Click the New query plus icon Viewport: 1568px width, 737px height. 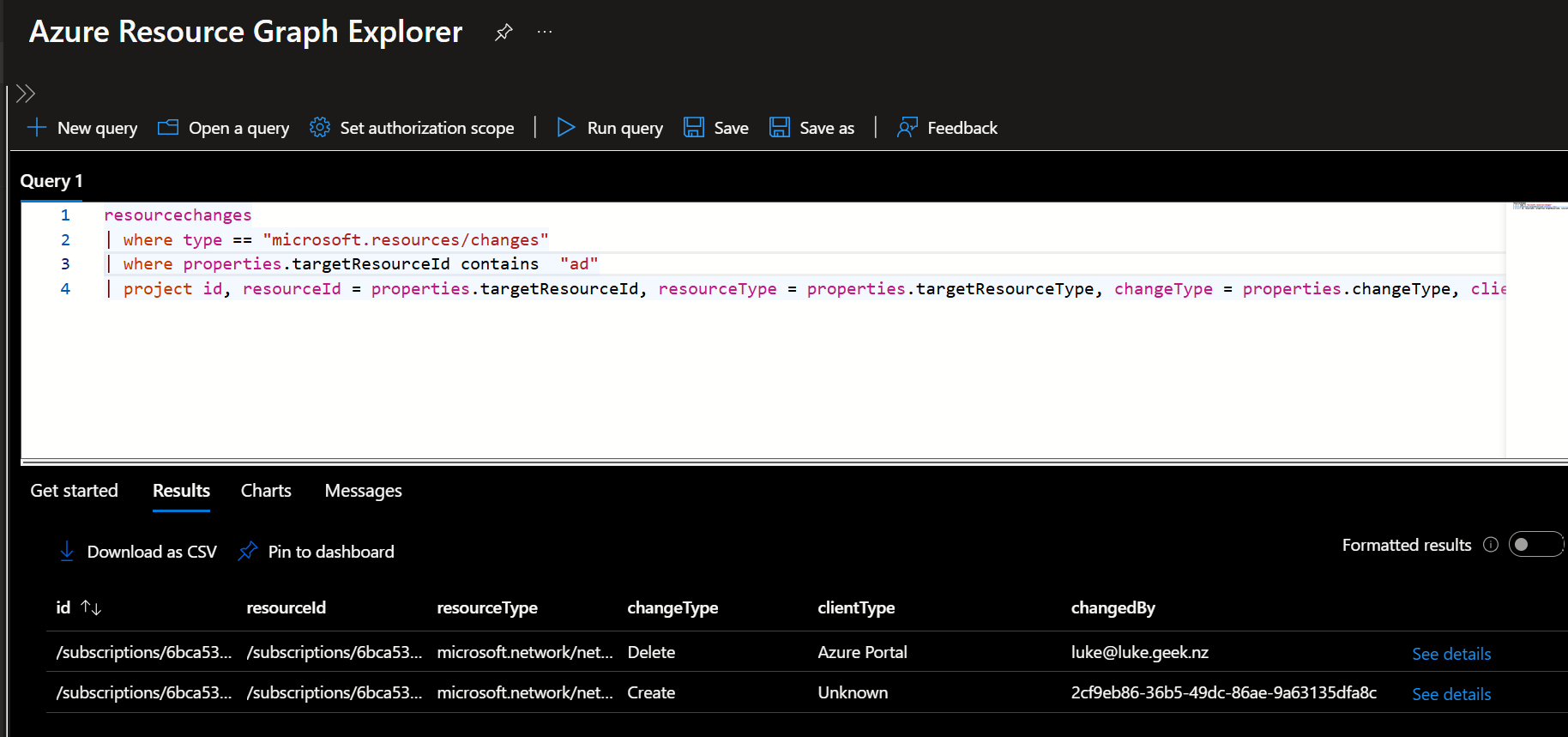coord(37,128)
